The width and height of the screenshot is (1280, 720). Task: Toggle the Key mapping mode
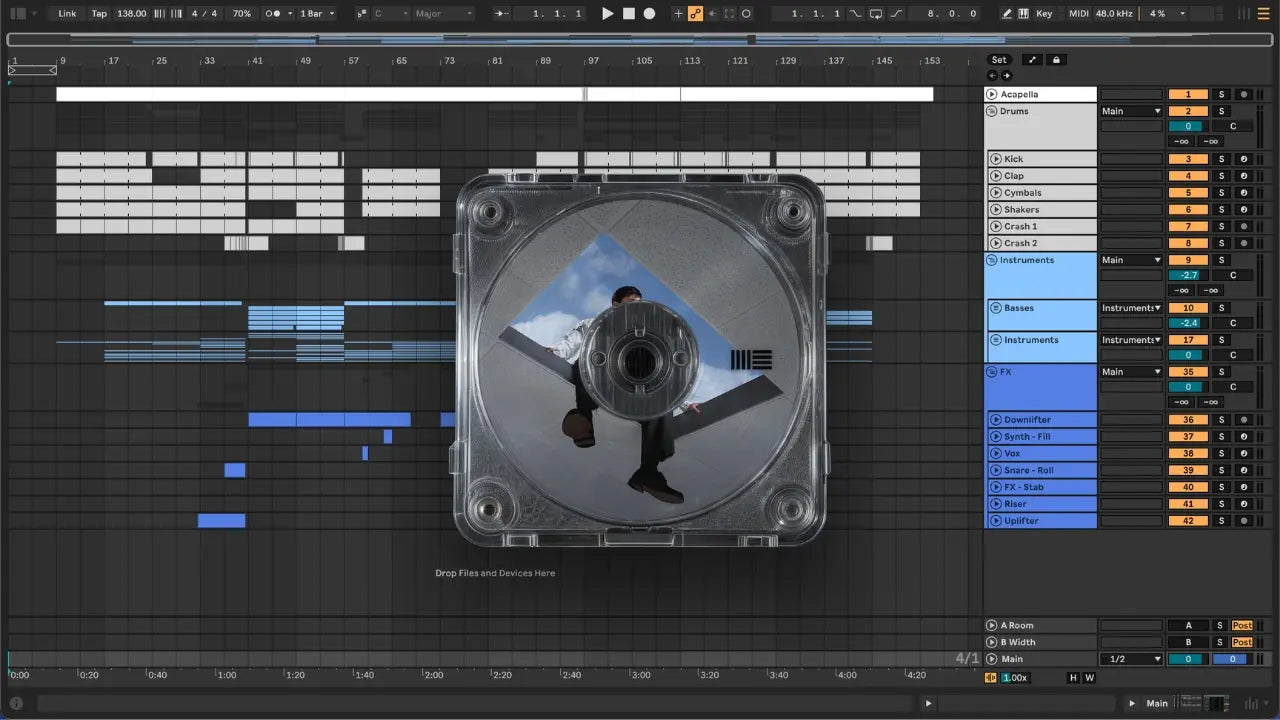click(x=1044, y=14)
